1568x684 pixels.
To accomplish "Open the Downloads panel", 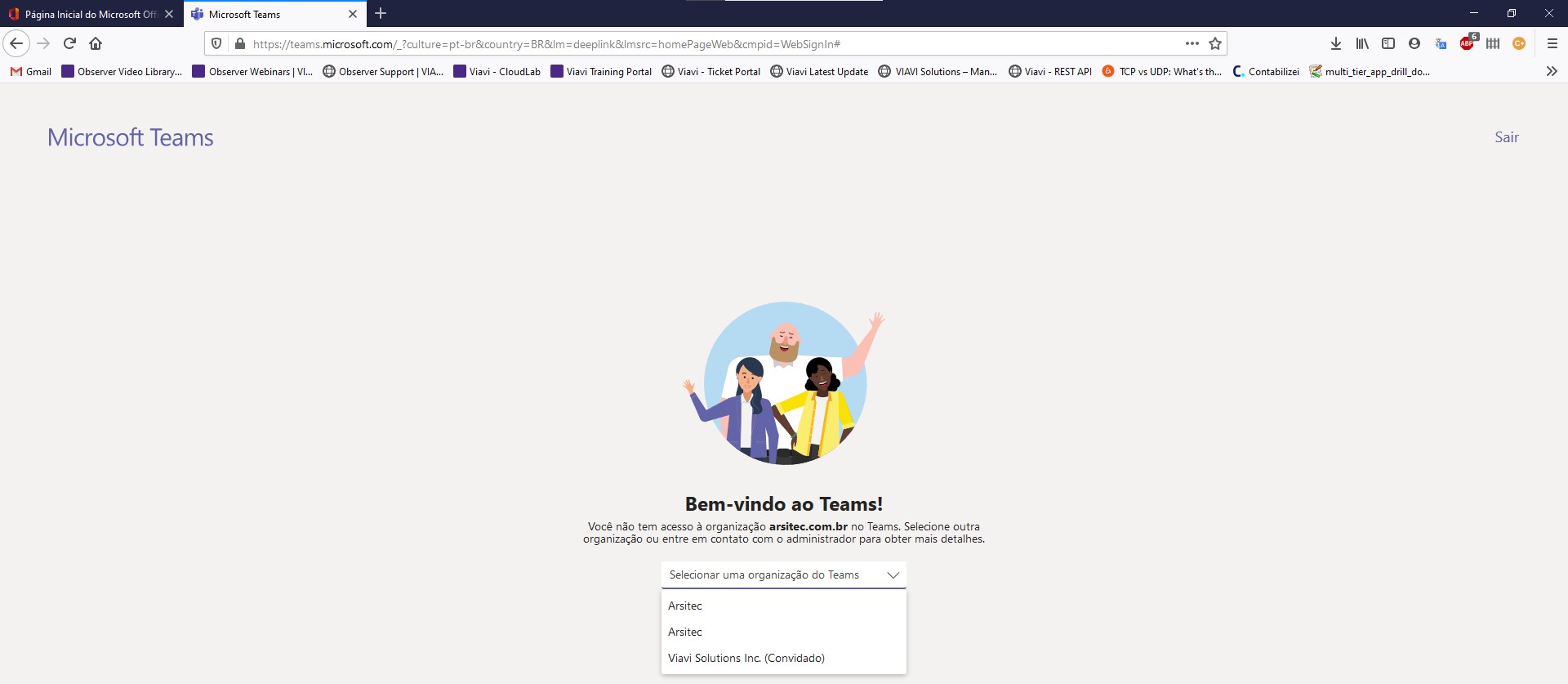I will (1336, 43).
